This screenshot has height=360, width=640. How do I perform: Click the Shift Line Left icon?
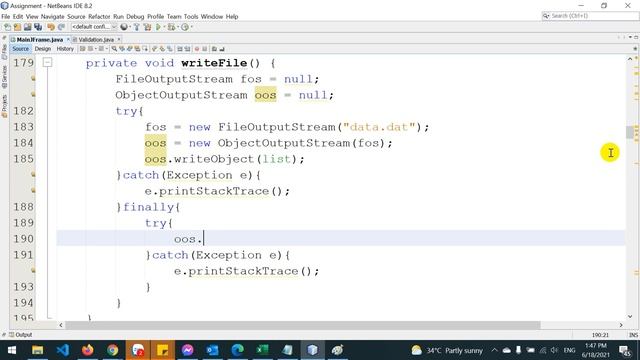point(180,49)
